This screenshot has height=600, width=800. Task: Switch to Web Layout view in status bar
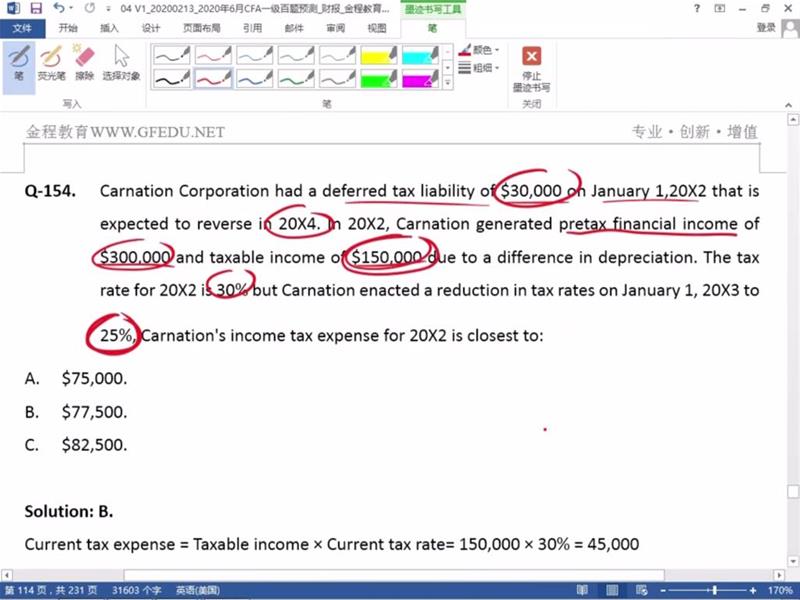click(641, 591)
